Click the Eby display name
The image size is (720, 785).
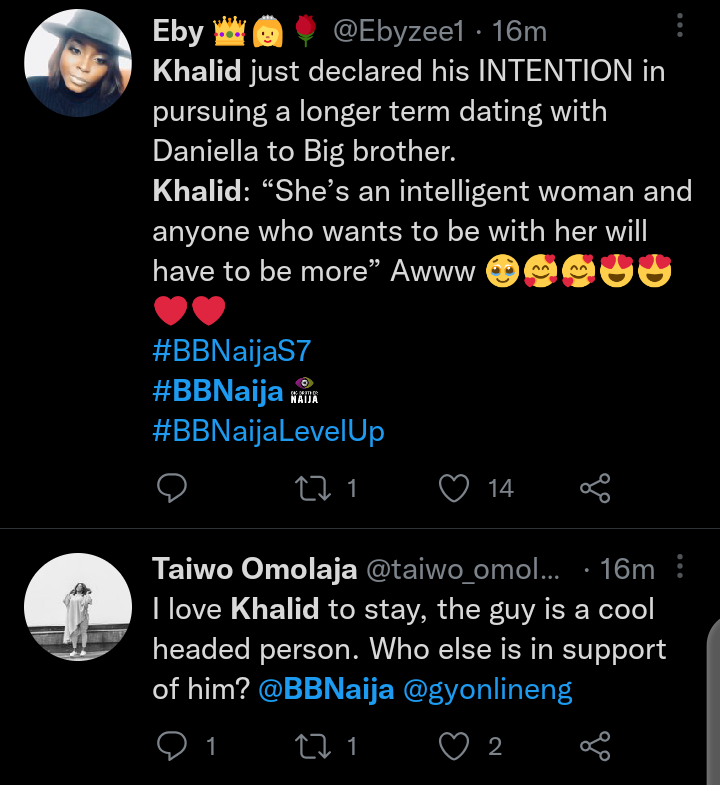[x=179, y=32]
